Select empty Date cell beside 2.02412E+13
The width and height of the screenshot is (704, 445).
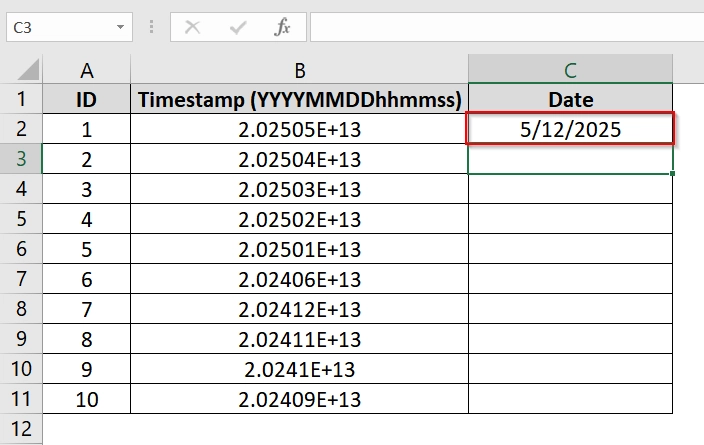click(x=570, y=309)
